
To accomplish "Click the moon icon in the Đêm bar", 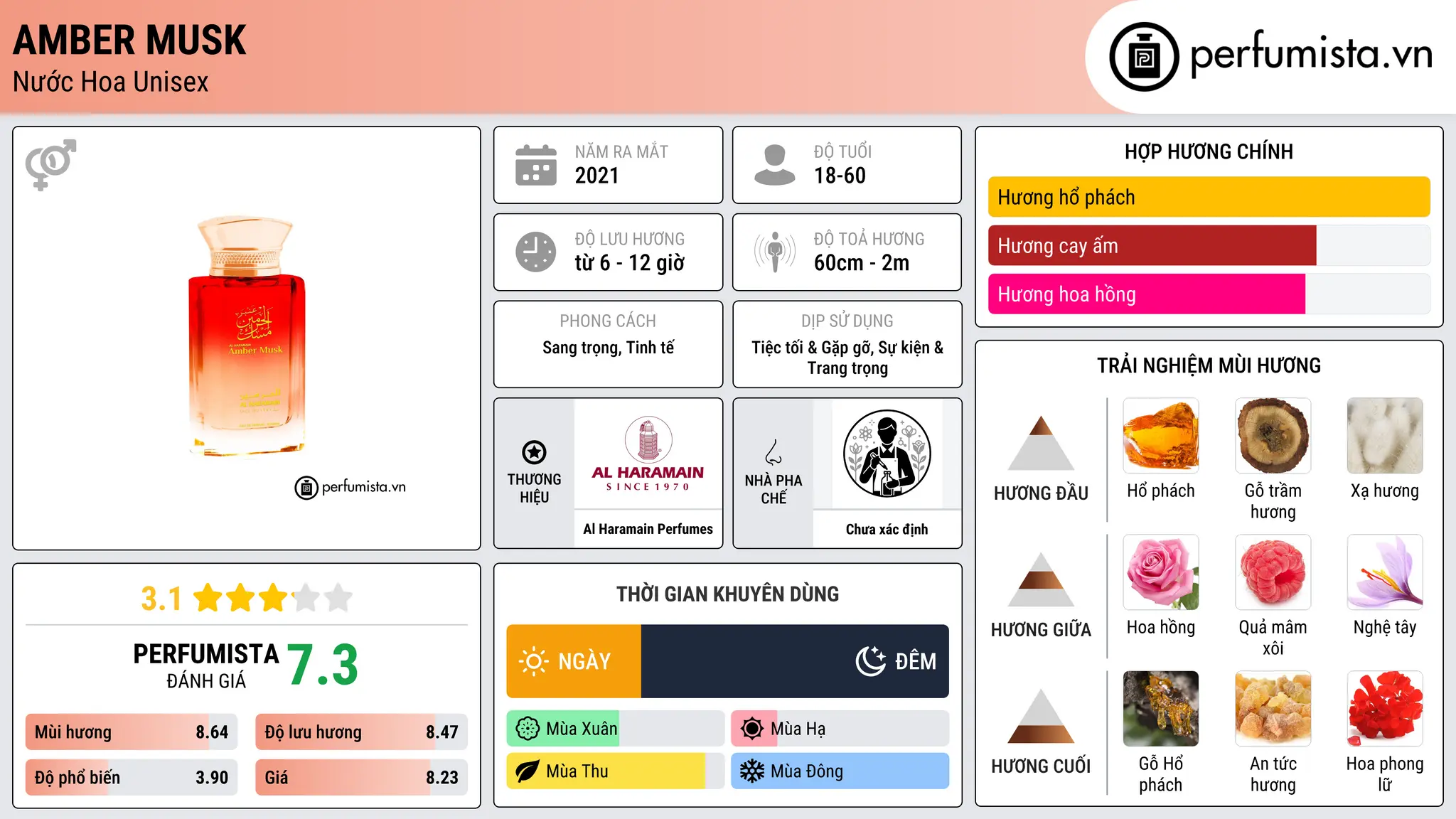I will tap(870, 661).
